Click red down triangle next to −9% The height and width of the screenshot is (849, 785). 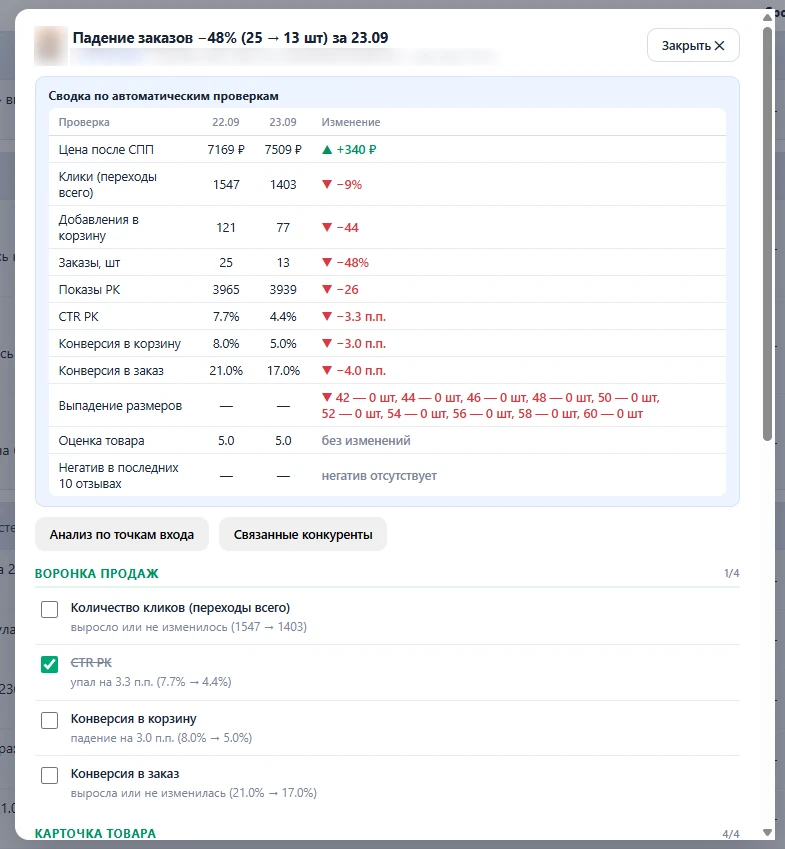coord(326,185)
